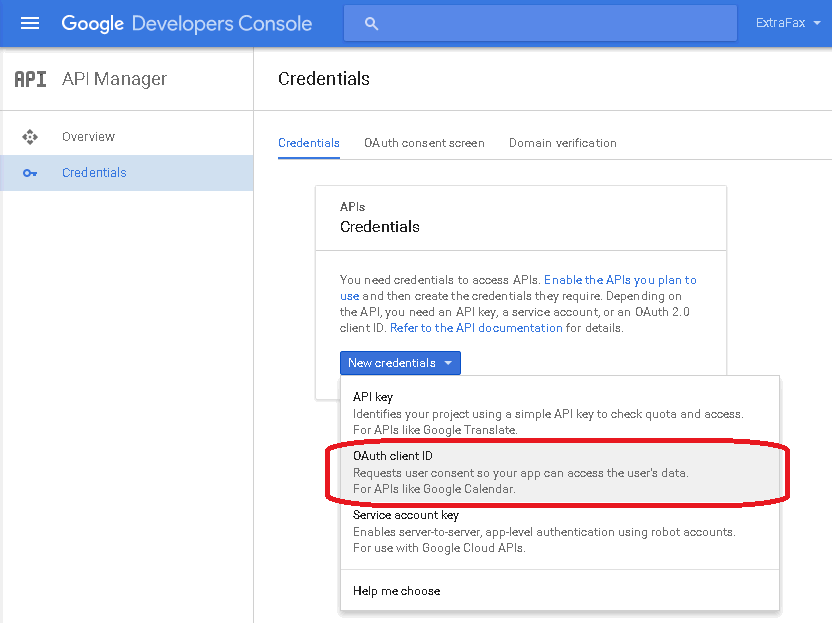This screenshot has height=623, width=832.
Task: Click 'For APIs like Google Calendar.' text
Action: point(434,489)
